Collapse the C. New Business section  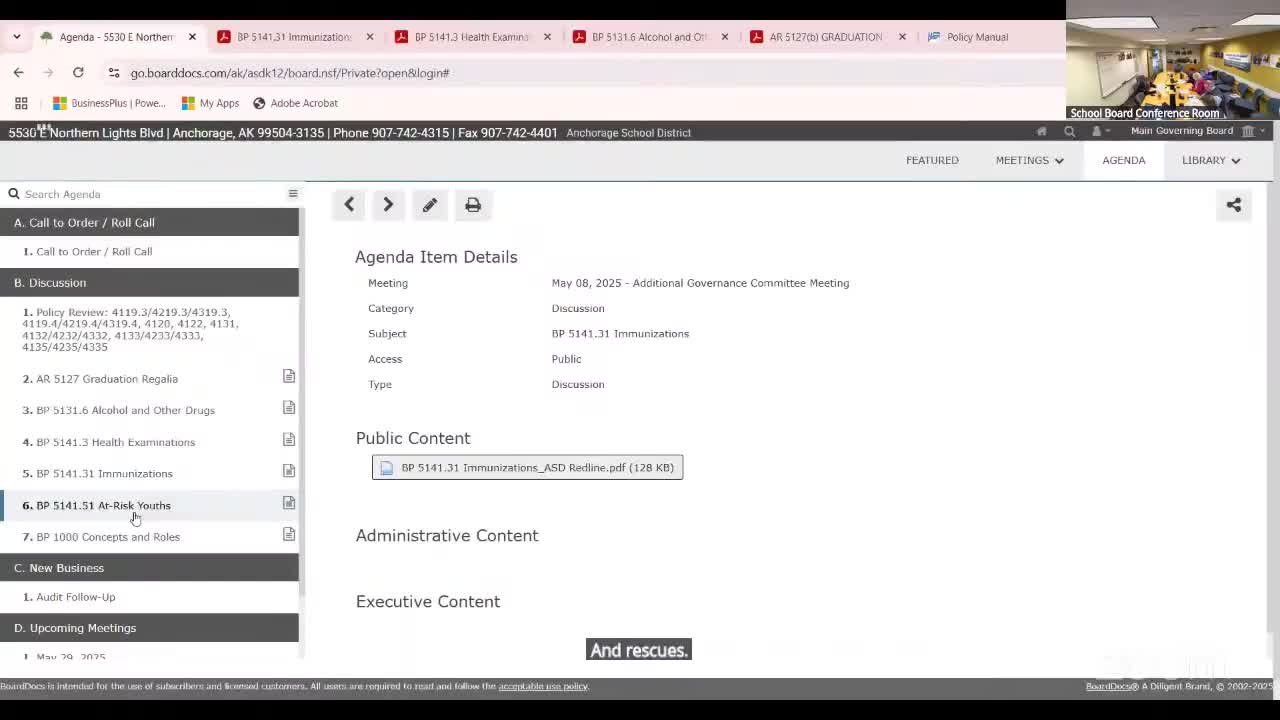[x=149, y=568]
